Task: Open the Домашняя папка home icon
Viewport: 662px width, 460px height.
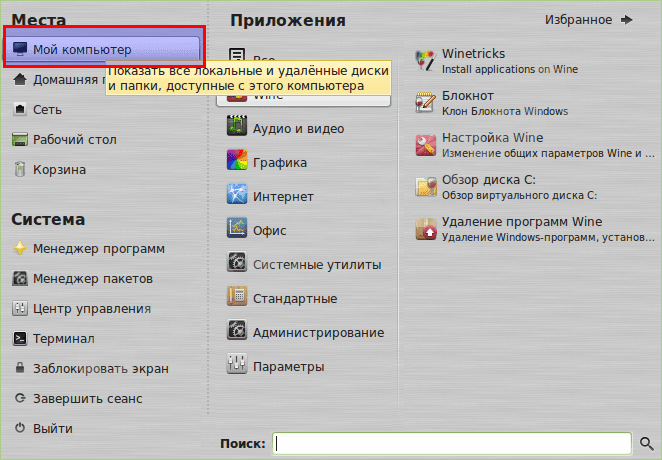Action: (x=20, y=79)
